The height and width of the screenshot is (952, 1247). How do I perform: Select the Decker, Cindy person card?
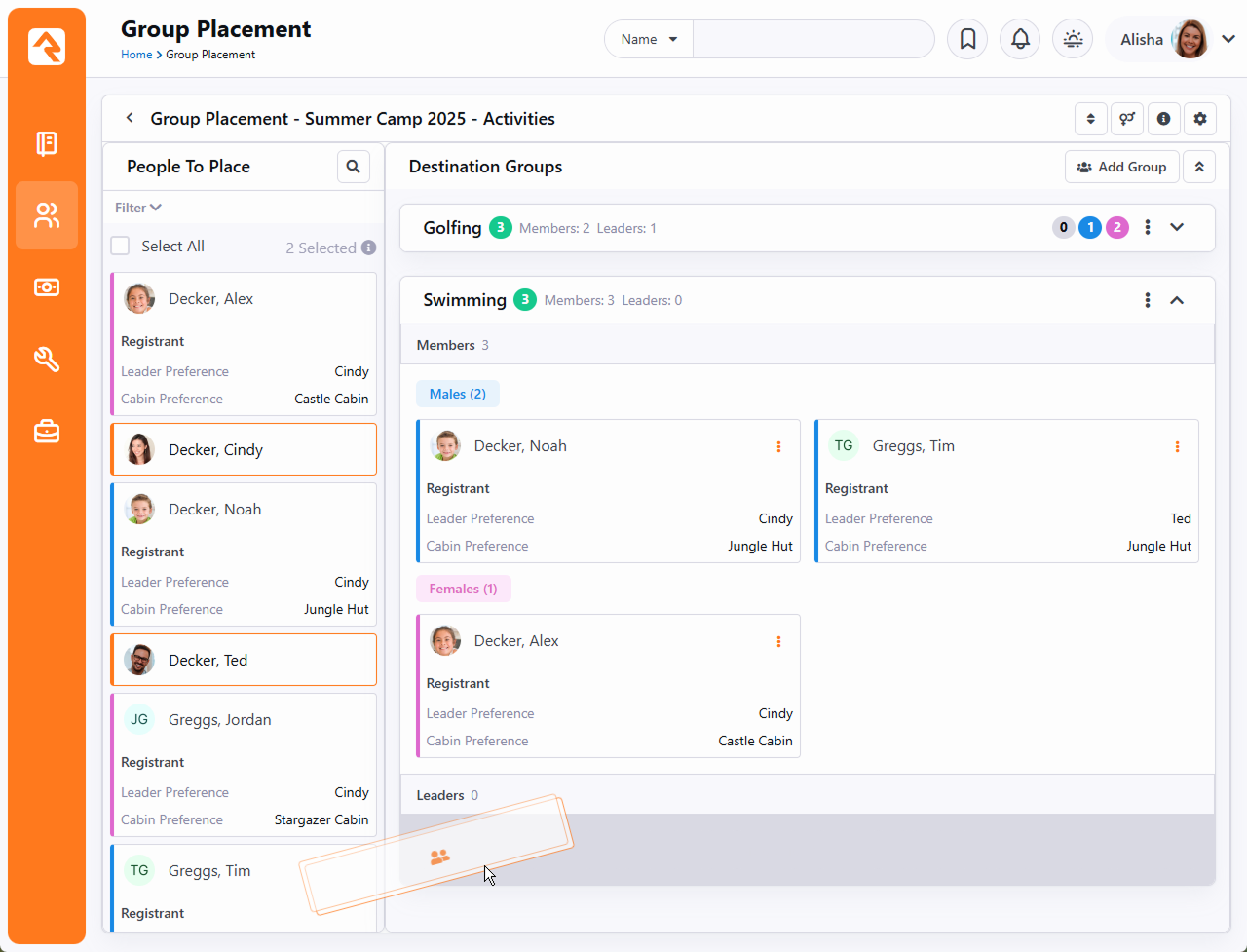coord(244,449)
